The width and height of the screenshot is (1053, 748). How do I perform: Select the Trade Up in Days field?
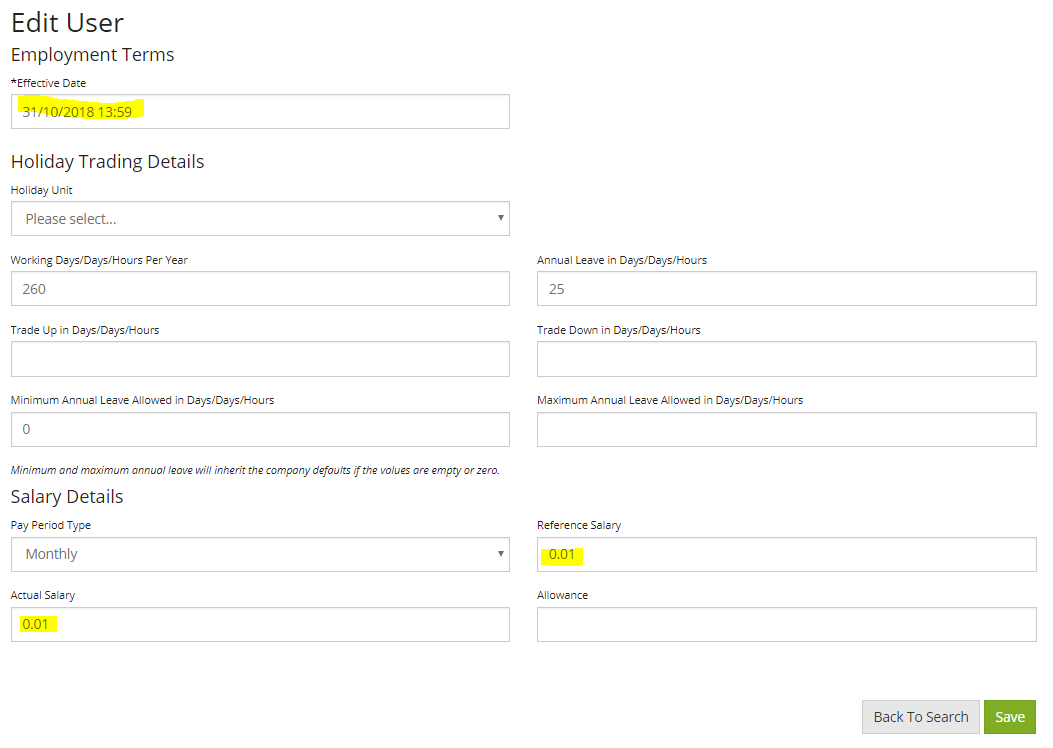point(260,358)
